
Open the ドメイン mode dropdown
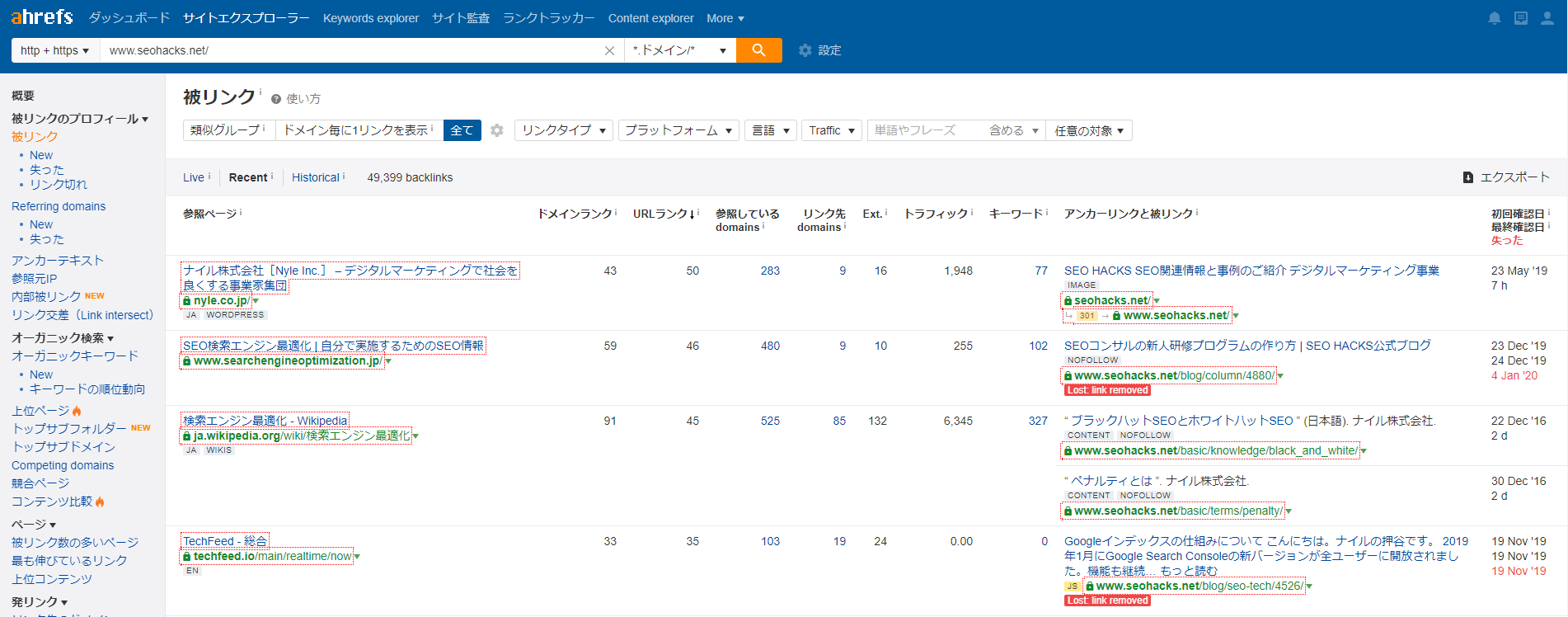coord(680,50)
